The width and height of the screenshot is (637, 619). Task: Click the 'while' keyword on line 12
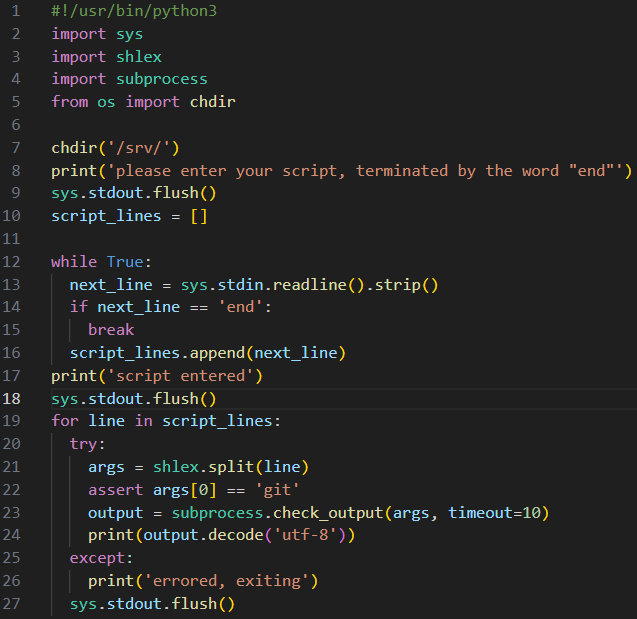[x=74, y=262]
